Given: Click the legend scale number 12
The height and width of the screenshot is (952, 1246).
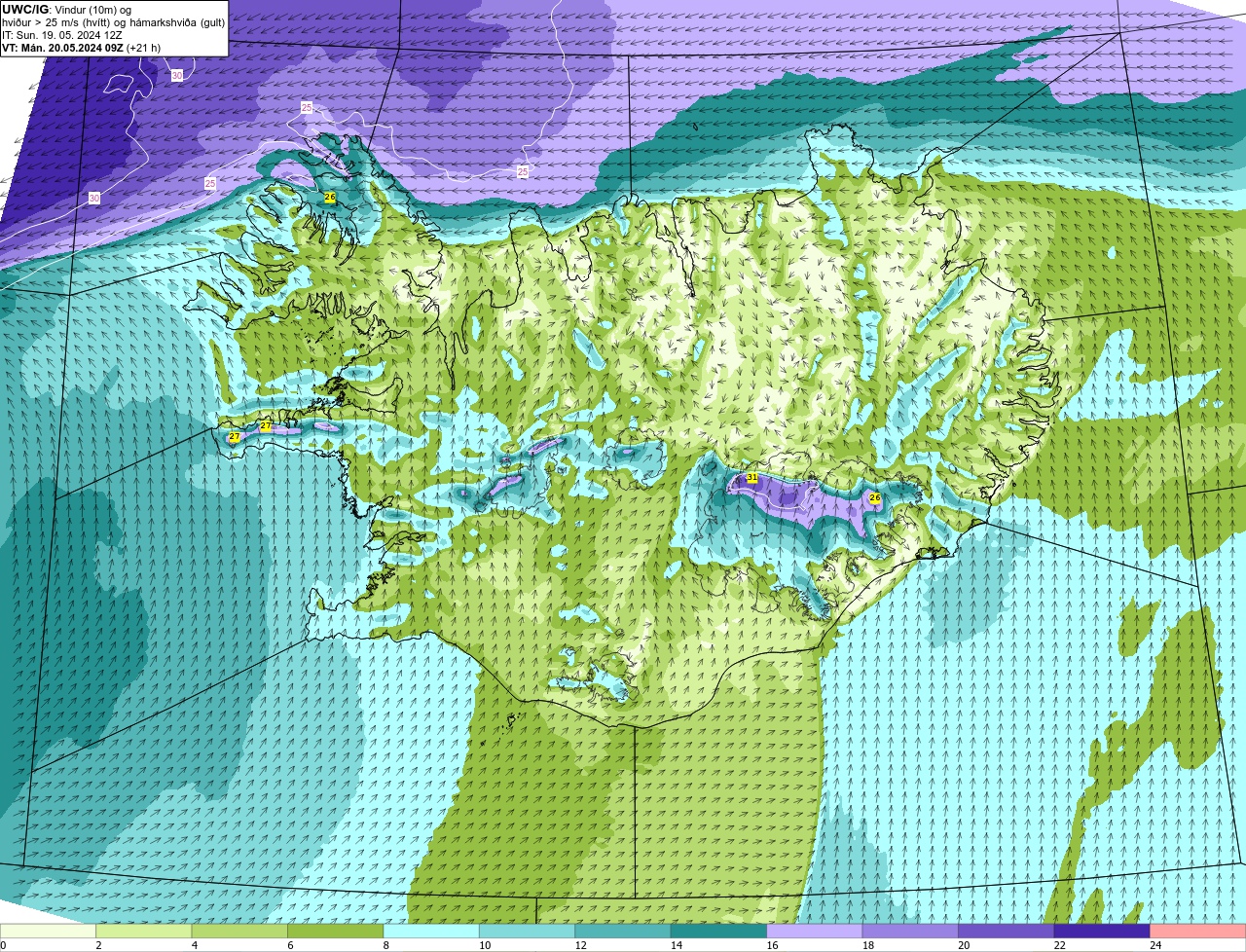Looking at the screenshot, I should coord(580,945).
